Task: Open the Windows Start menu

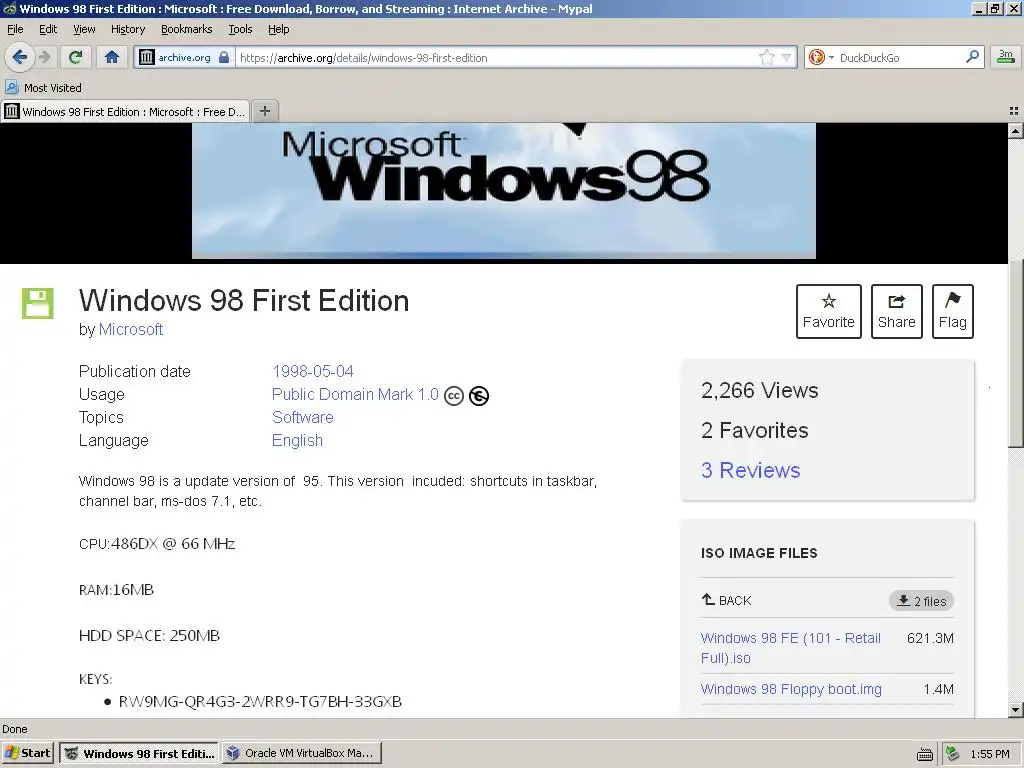Action: pyautogui.click(x=27, y=753)
